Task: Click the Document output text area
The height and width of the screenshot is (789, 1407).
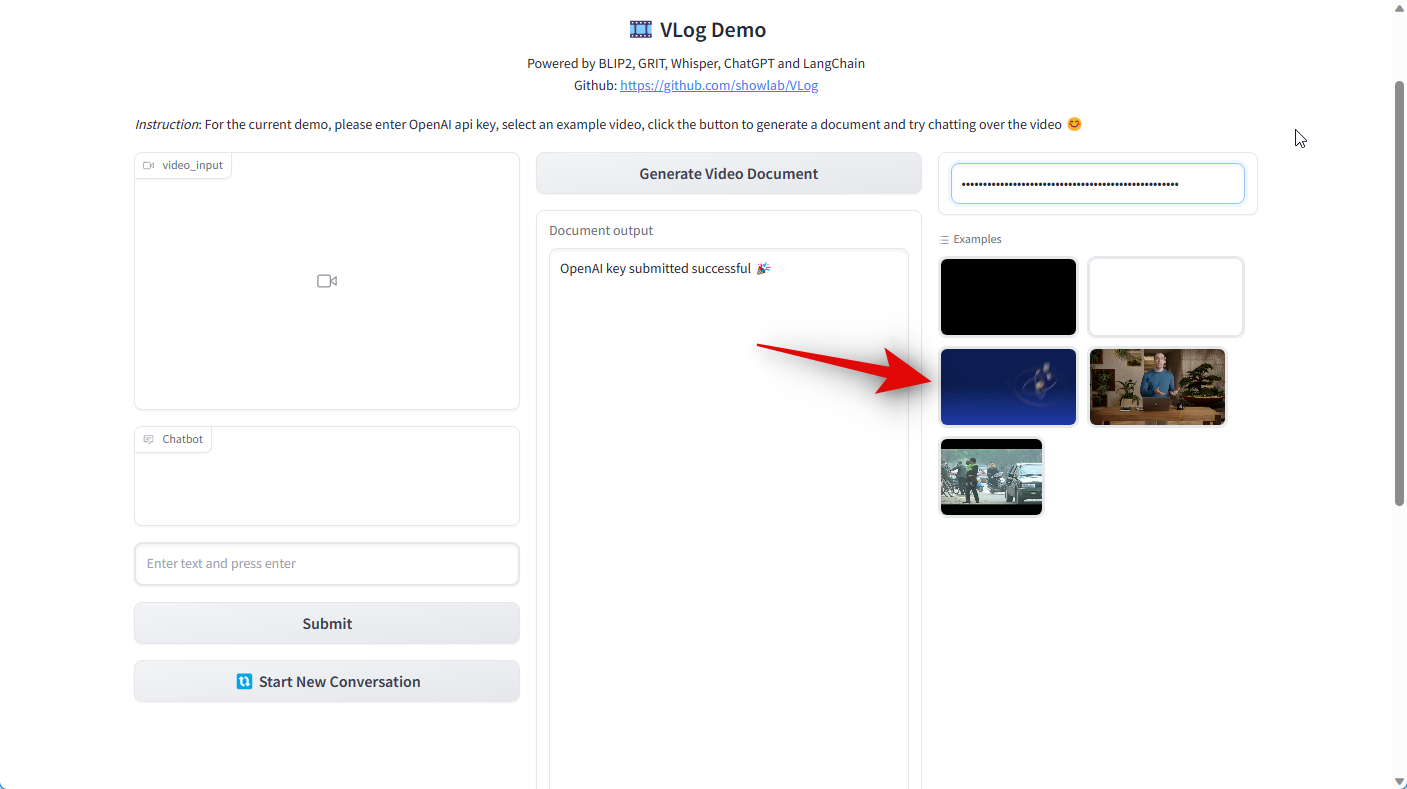Action: [x=728, y=518]
